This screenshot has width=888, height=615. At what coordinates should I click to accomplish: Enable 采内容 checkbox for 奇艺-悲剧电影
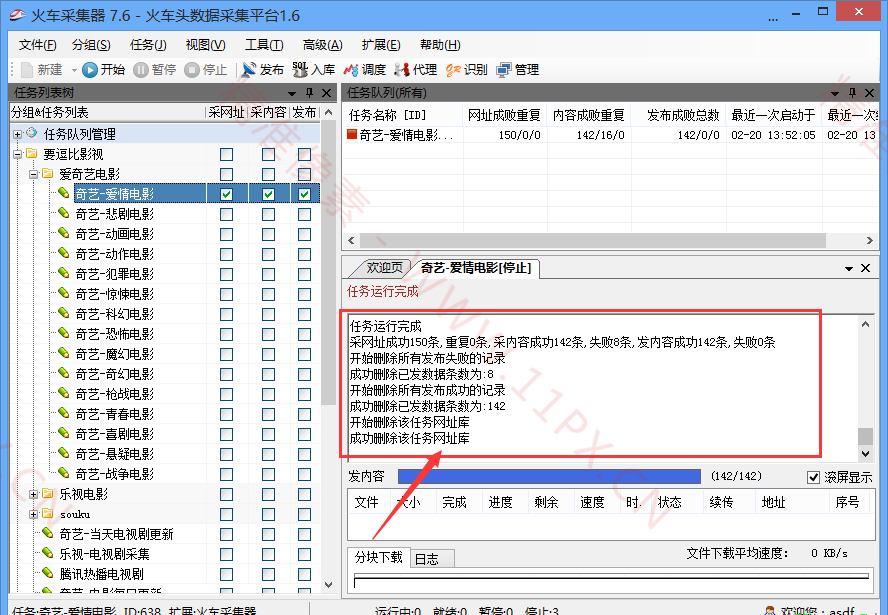pyautogui.click(x=268, y=214)
